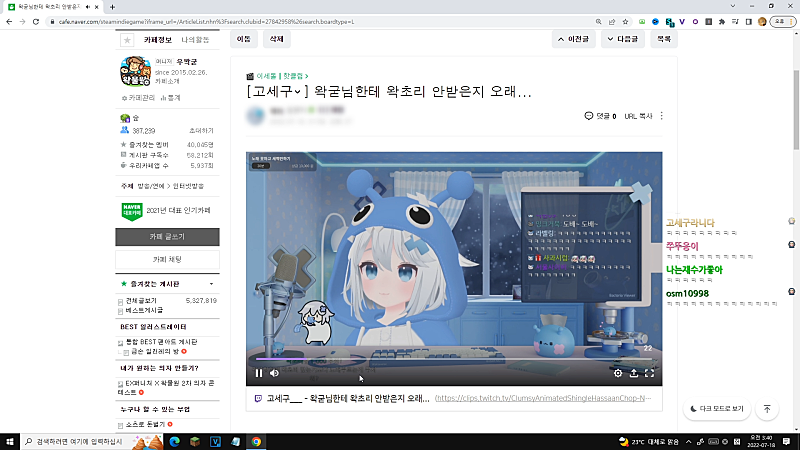The height and width of the screenshot is (450, 800).
Task: Share the clip via the player's share icon
Action: (634, 373)
